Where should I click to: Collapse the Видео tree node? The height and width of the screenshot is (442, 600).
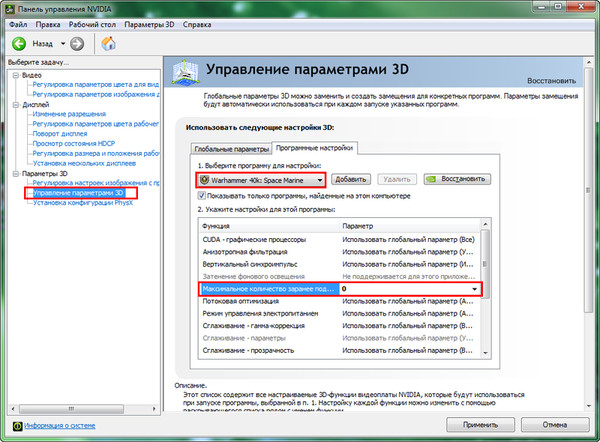point(16,75)
